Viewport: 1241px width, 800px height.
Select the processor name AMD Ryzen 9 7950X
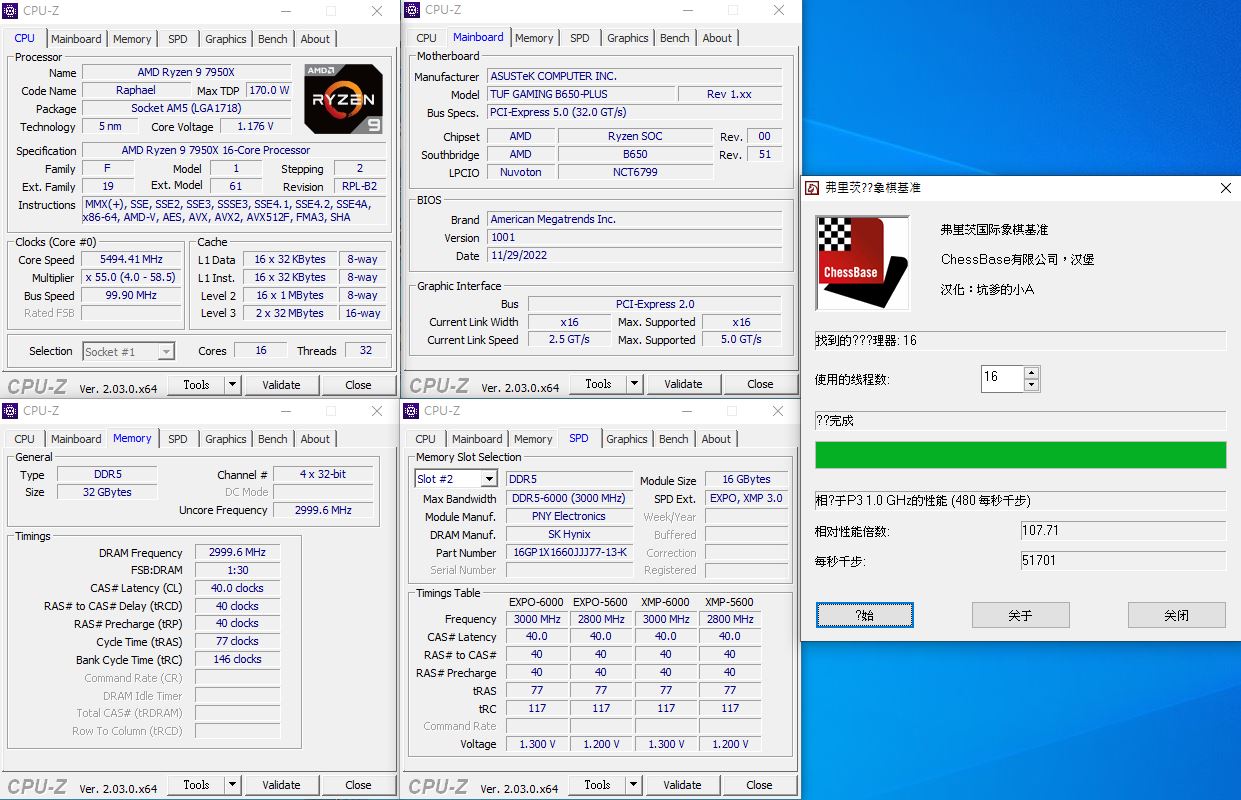tap(186, 72)
